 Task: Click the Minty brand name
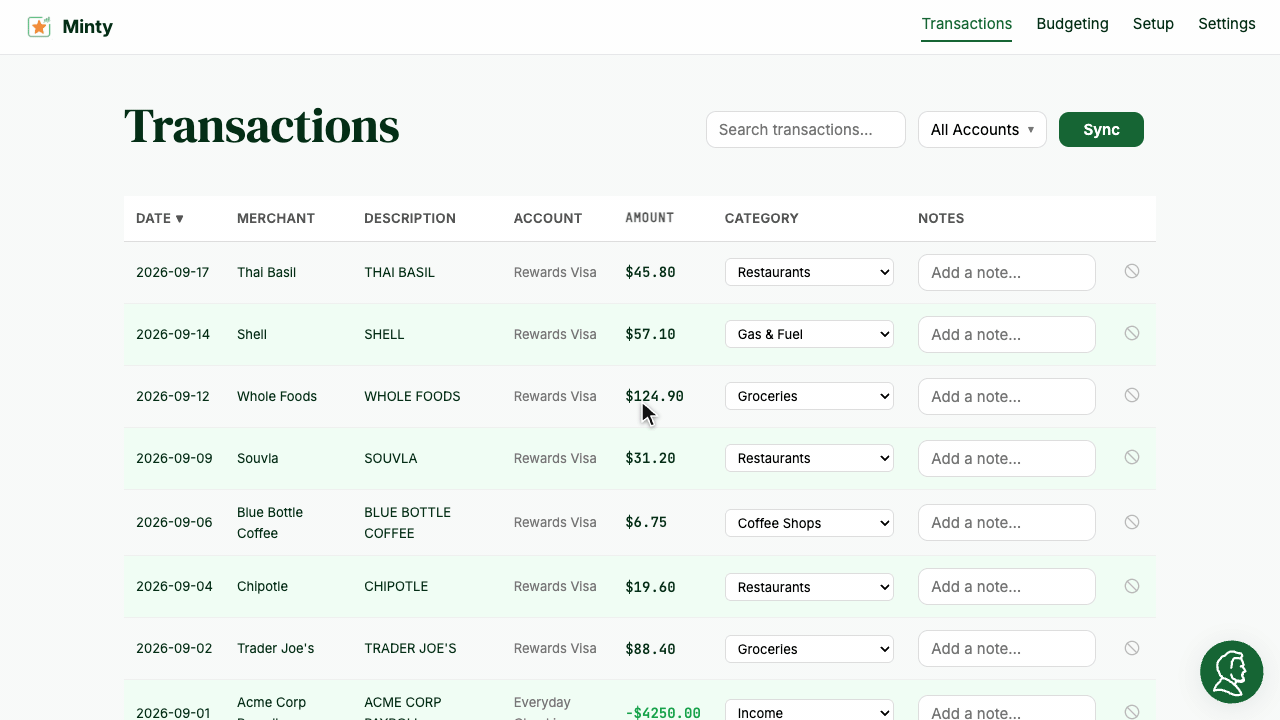point(88,27)
